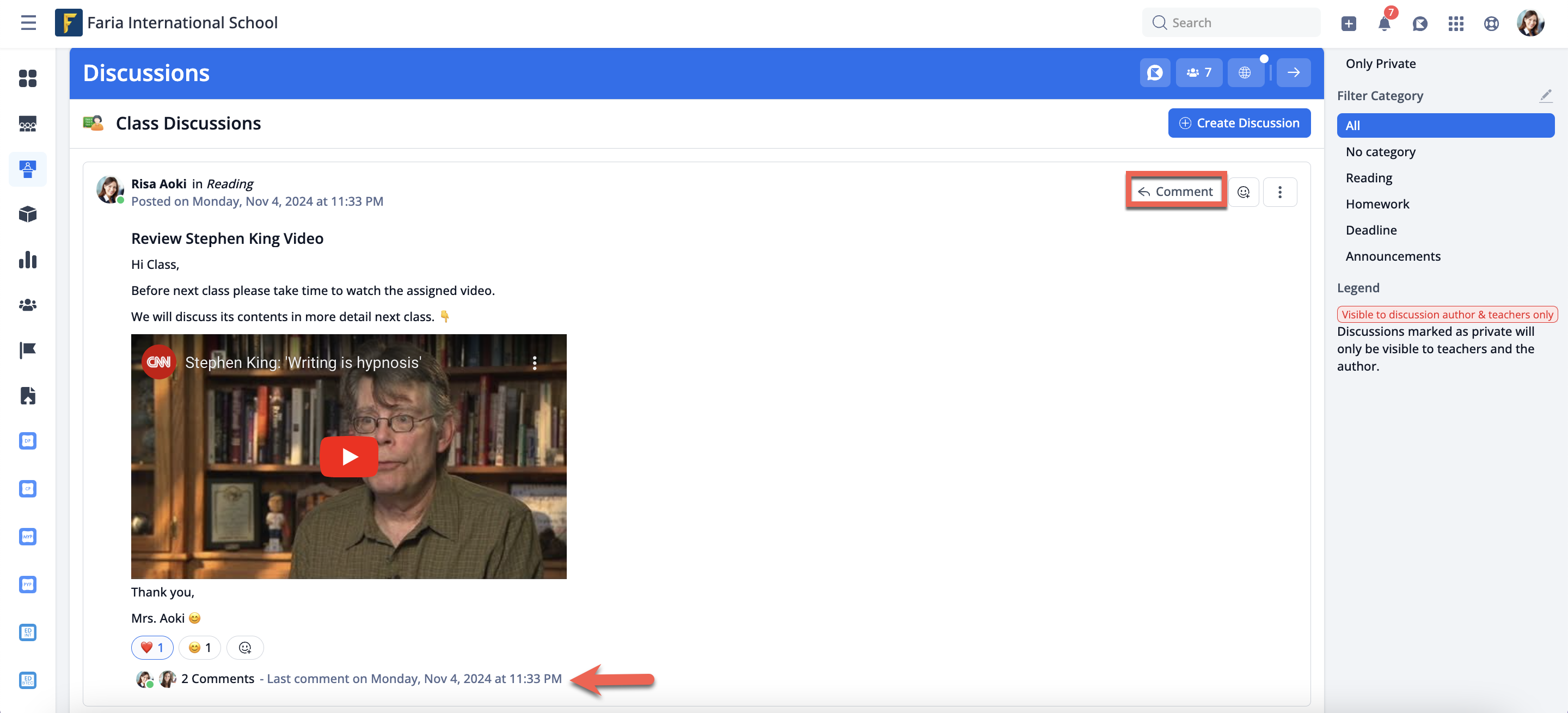The width and height of the screenshot is (1568, 713).
Task: Click the Search field in the header
Action: tap(1231, 23)
